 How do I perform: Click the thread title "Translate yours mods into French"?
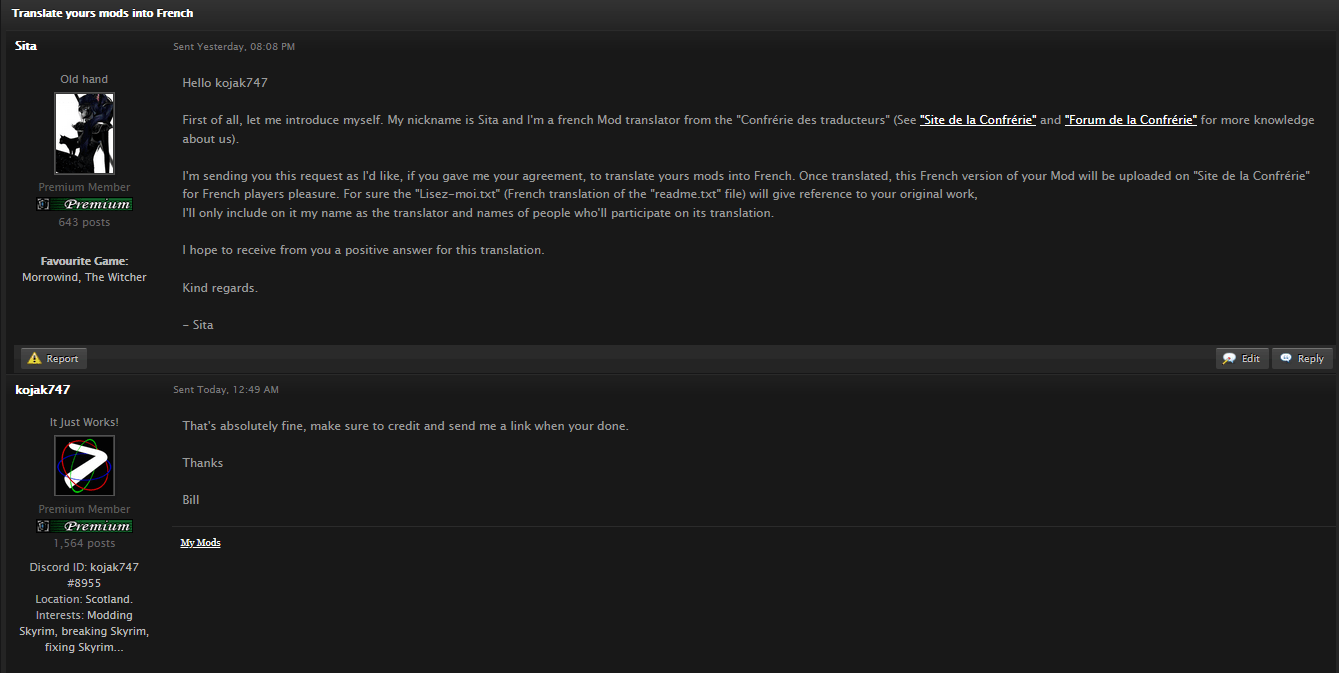point(103,14)
